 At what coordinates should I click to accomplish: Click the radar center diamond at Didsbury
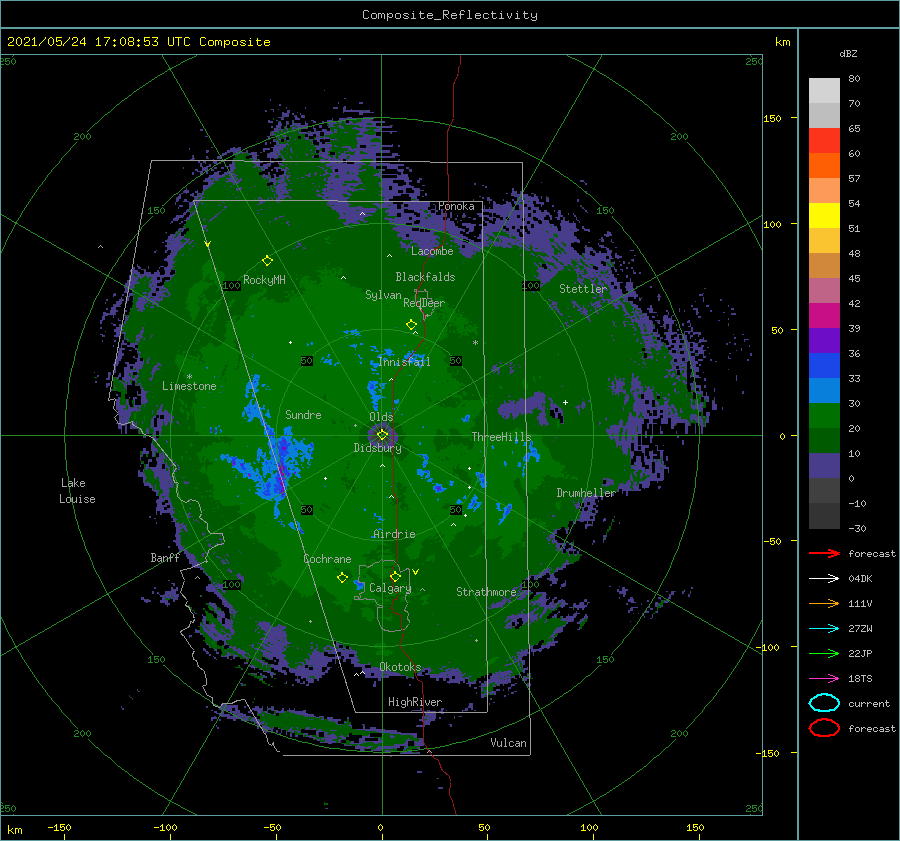tap(382, 435)
